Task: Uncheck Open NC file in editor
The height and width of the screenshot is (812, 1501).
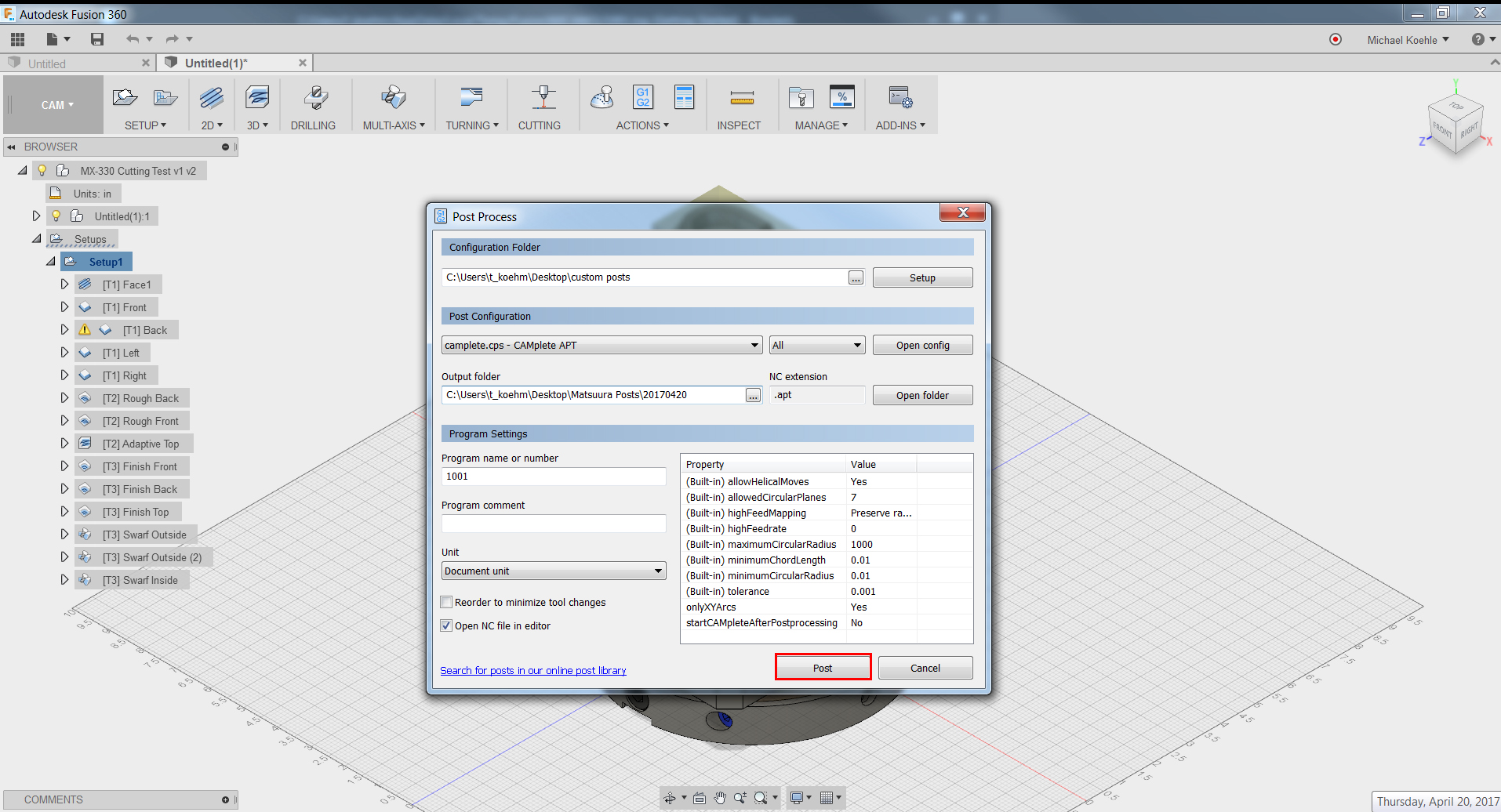Action: [446, 625]
